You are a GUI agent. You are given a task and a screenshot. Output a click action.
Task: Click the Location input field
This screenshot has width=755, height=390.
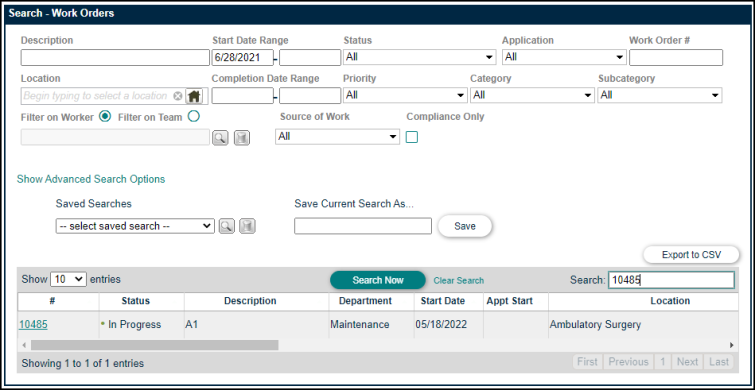pyautogui.click(x=97, y=96)
